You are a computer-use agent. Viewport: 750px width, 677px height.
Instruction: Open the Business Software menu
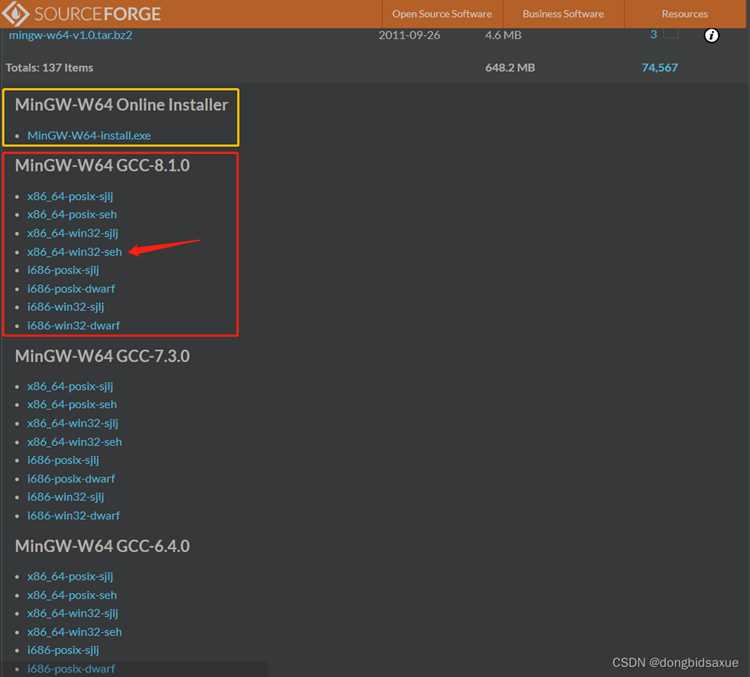pyautogui.click(x=563, y=14)
